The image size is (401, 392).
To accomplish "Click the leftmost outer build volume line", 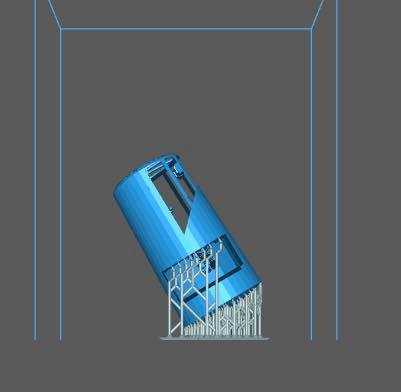I will 35,170.
